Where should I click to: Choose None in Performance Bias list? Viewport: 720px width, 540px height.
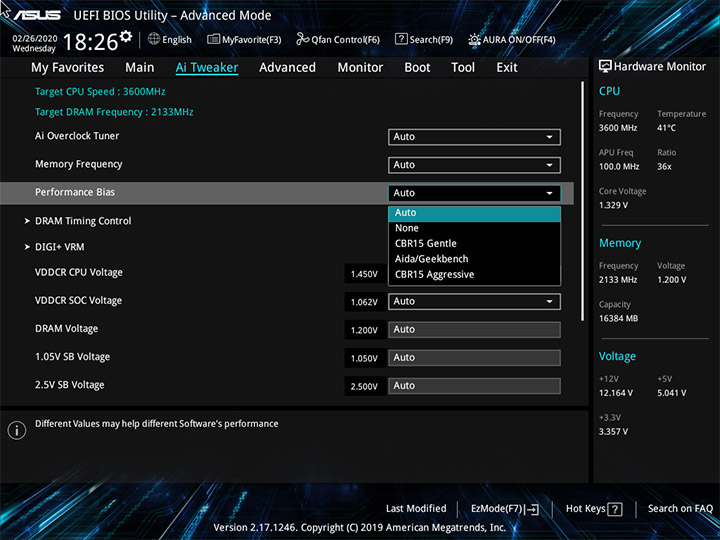(474, 228)
